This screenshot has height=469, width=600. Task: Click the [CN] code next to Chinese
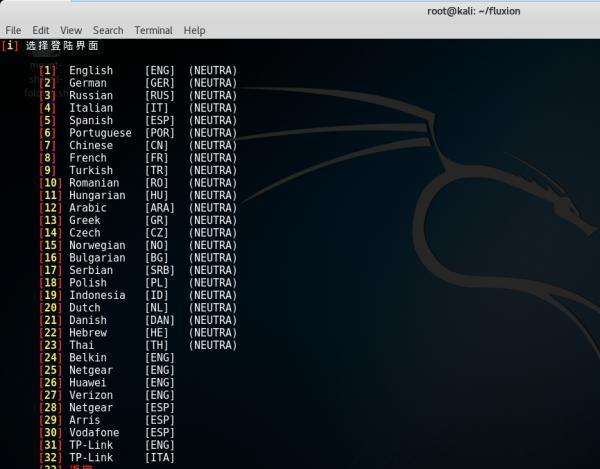point(157,145)
